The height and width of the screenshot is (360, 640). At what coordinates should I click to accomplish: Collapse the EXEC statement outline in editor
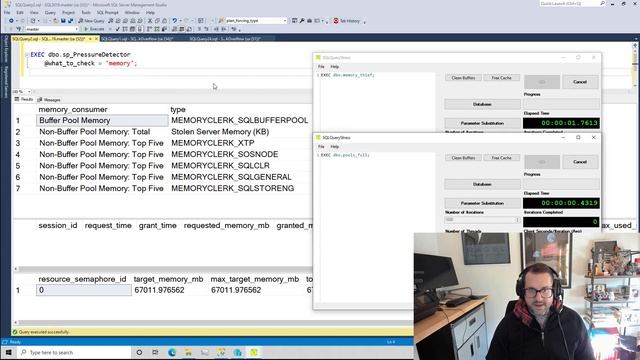tap(27, 55)
